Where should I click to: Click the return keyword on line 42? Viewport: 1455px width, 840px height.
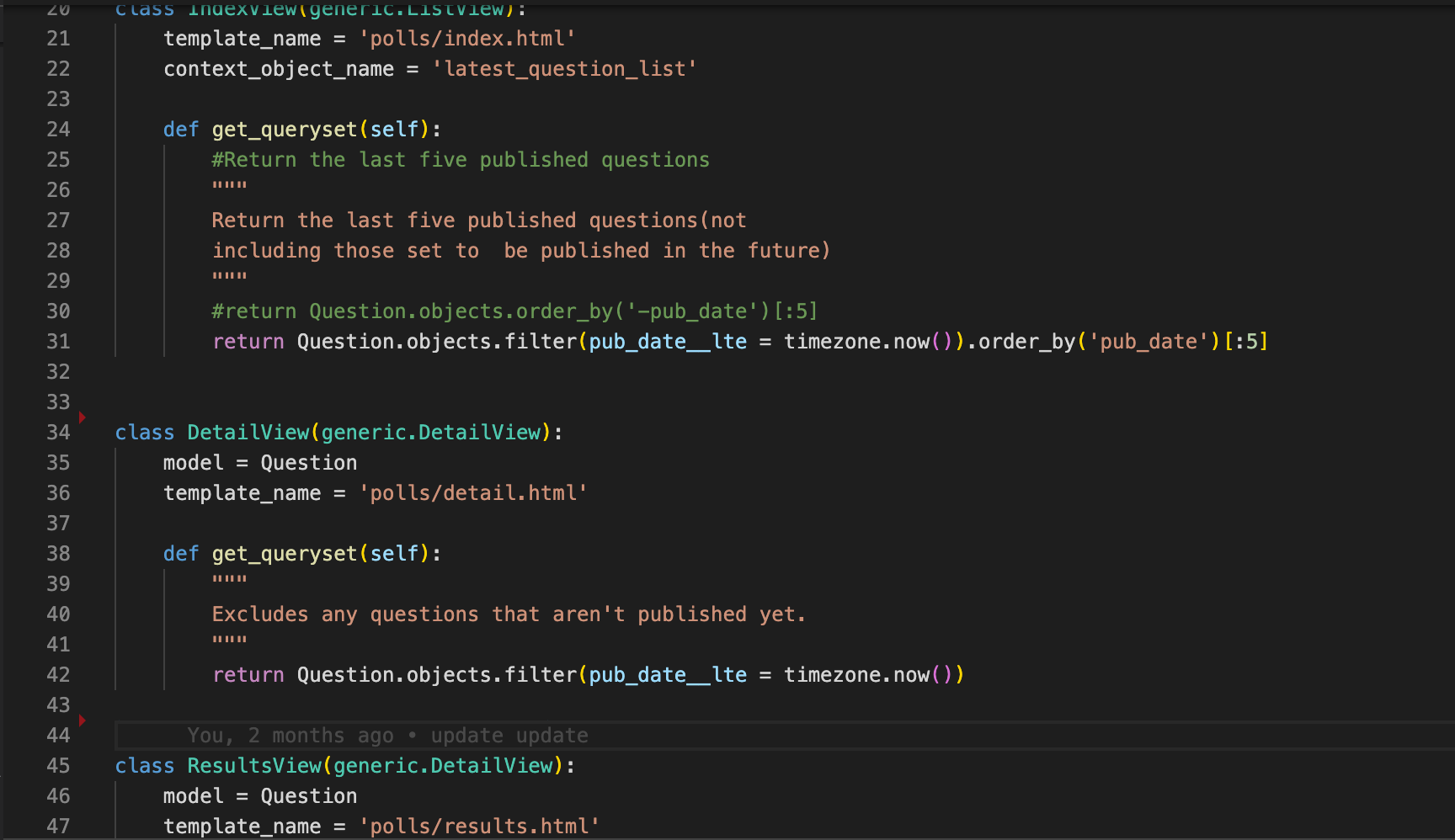click(248, 675)
